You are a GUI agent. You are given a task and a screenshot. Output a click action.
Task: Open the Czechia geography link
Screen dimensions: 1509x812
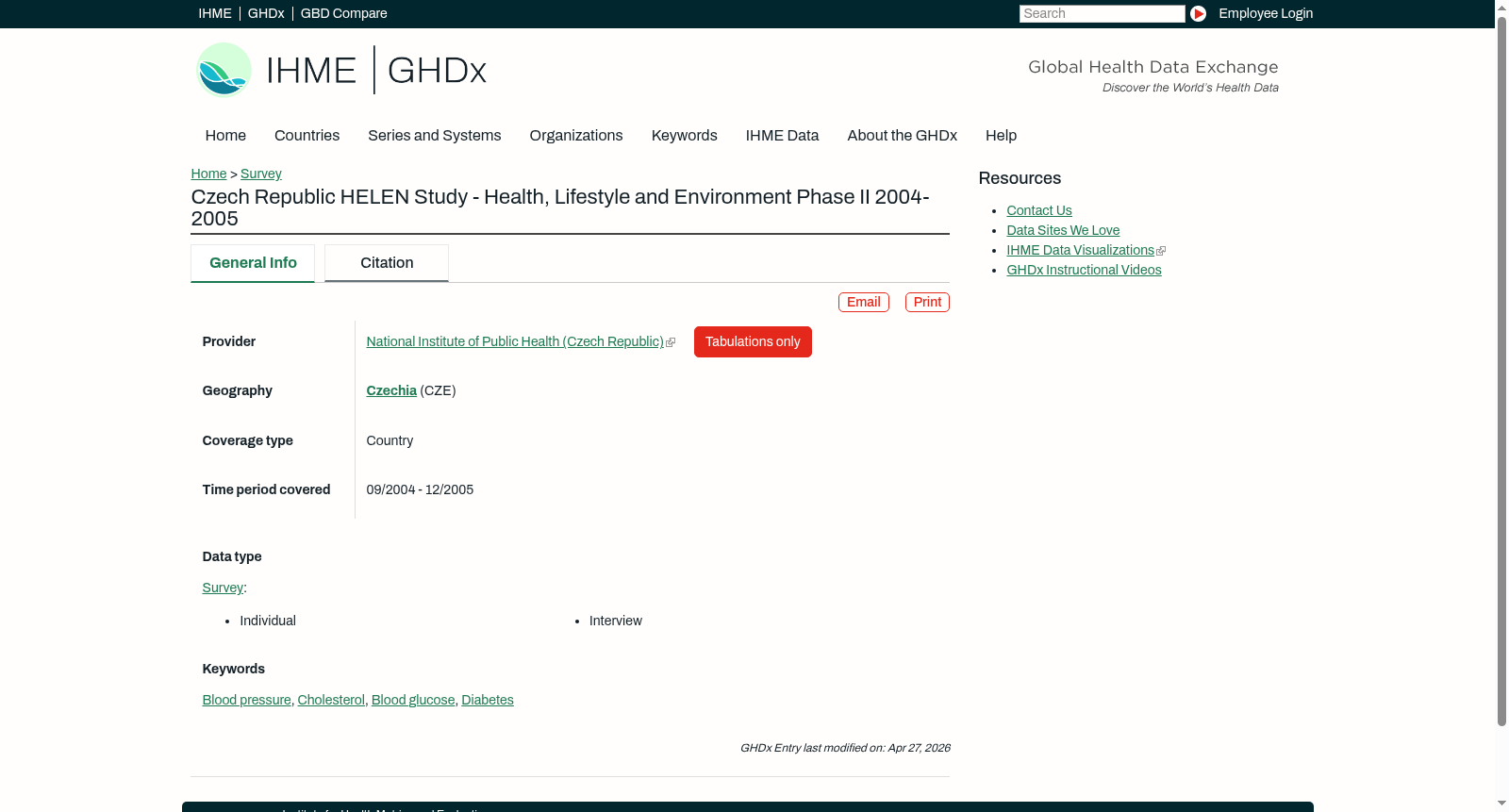point(391,390)
